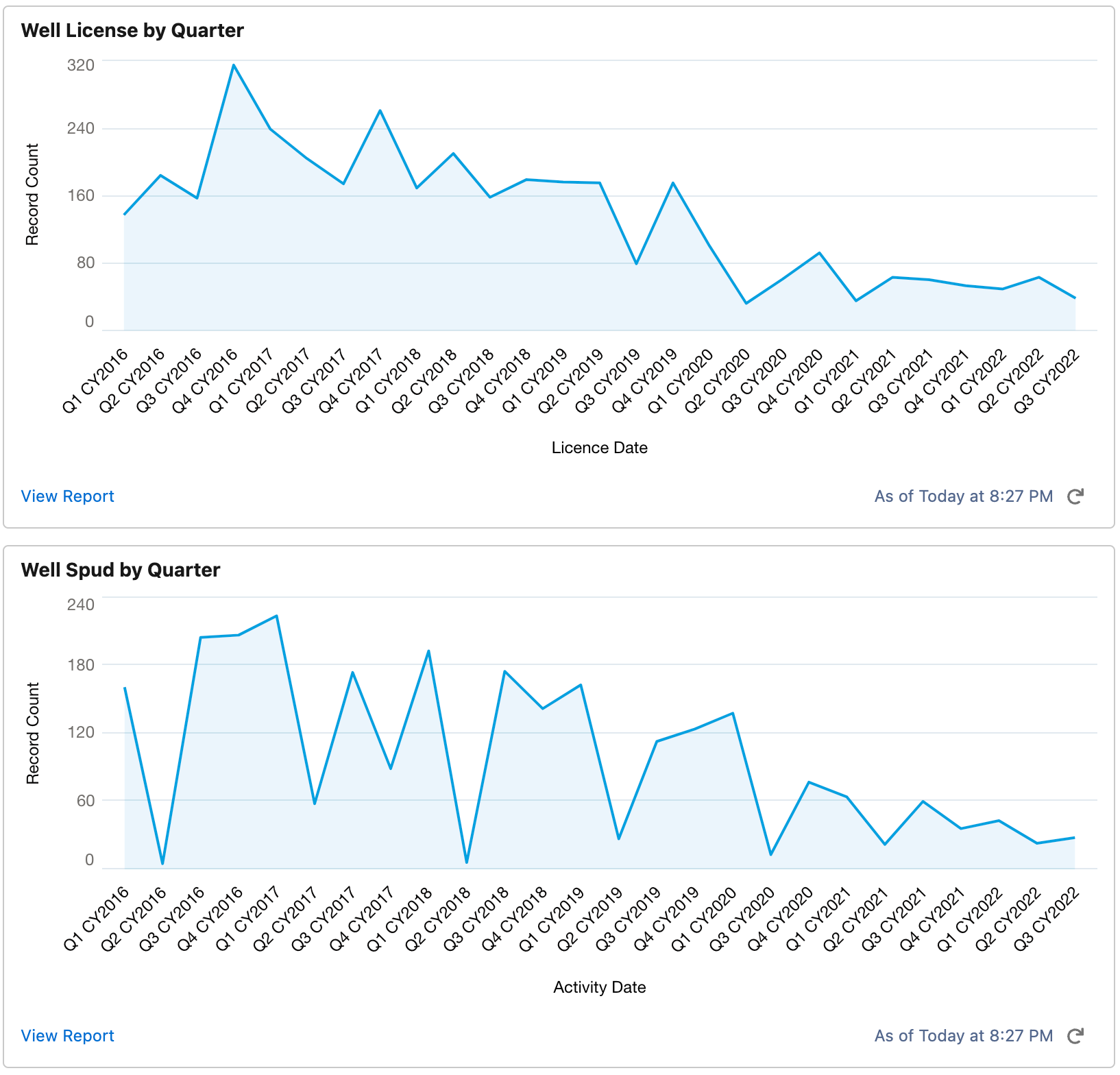Click the Q1 CY2017 peak in Spud chart
Viewport: 1120px width, 1075px height.
pyautogui.click(x=276, y=616)
